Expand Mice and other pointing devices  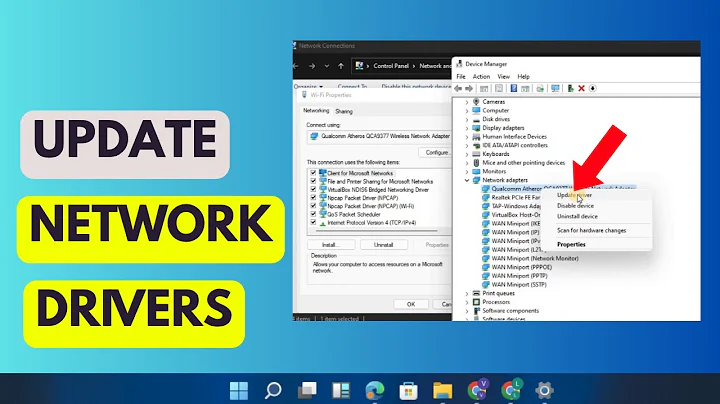click(x=467, y=163)
